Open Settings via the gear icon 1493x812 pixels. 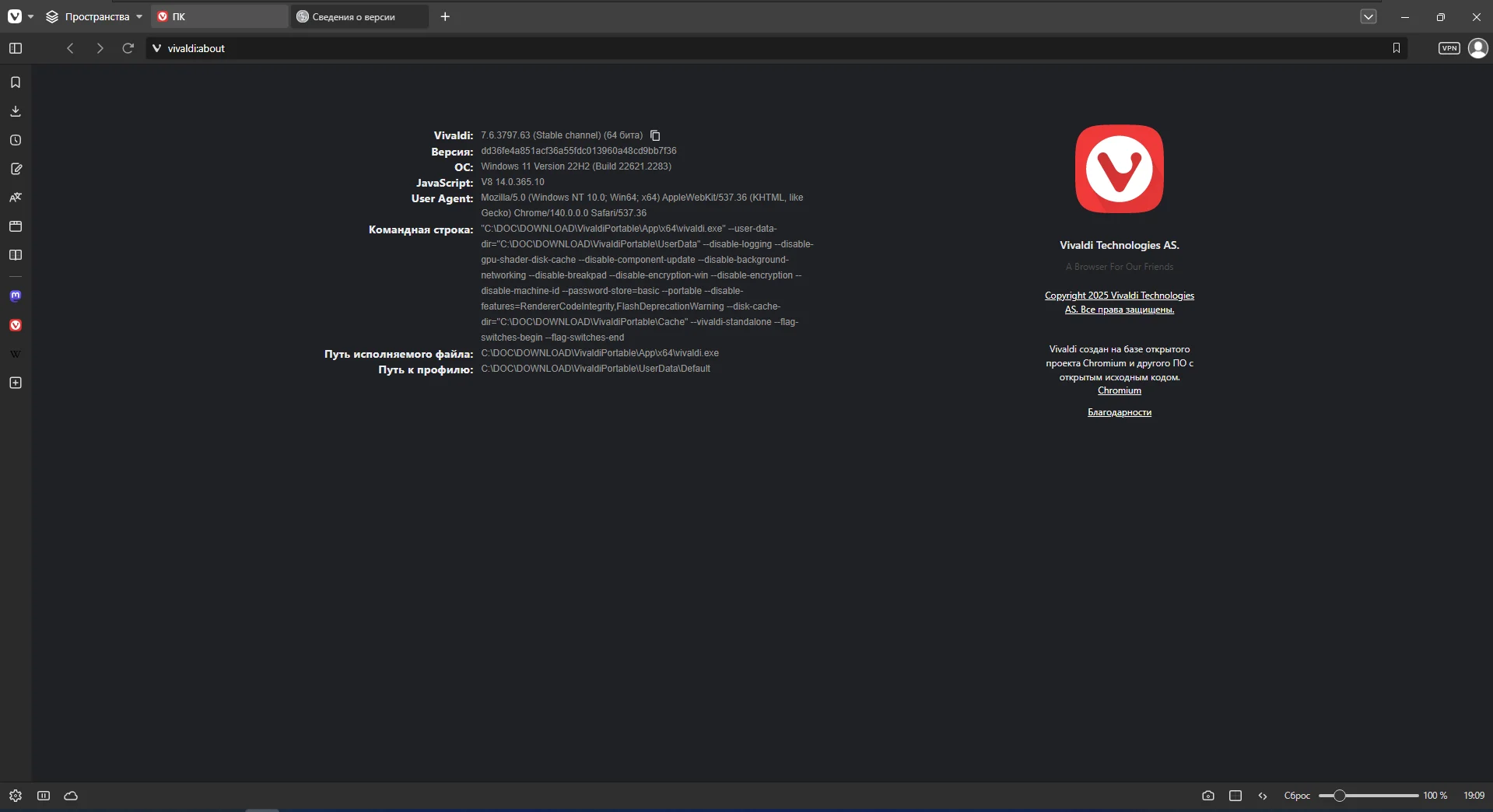(x=16, y=796)
